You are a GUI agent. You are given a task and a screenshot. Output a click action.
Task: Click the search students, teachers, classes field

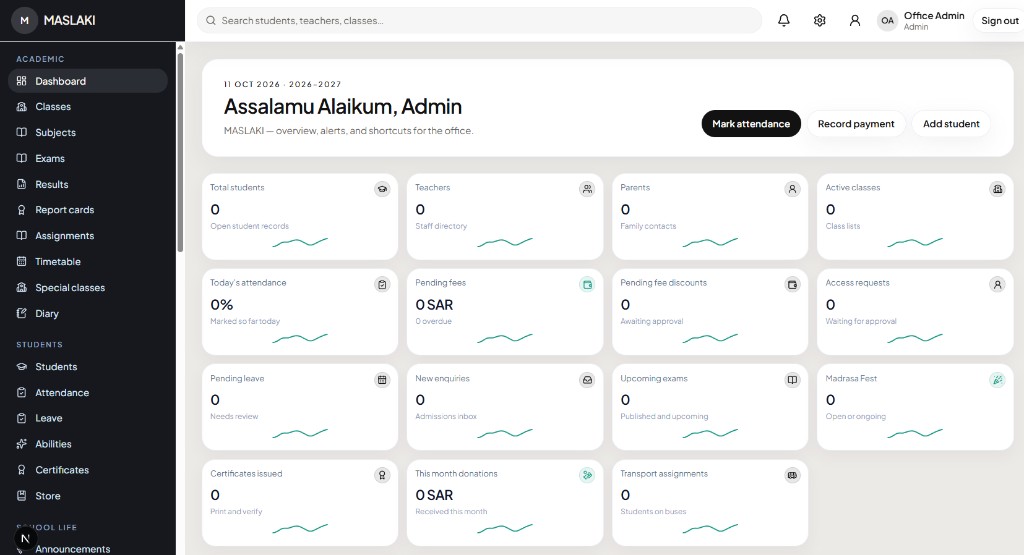tap(479, 20)
